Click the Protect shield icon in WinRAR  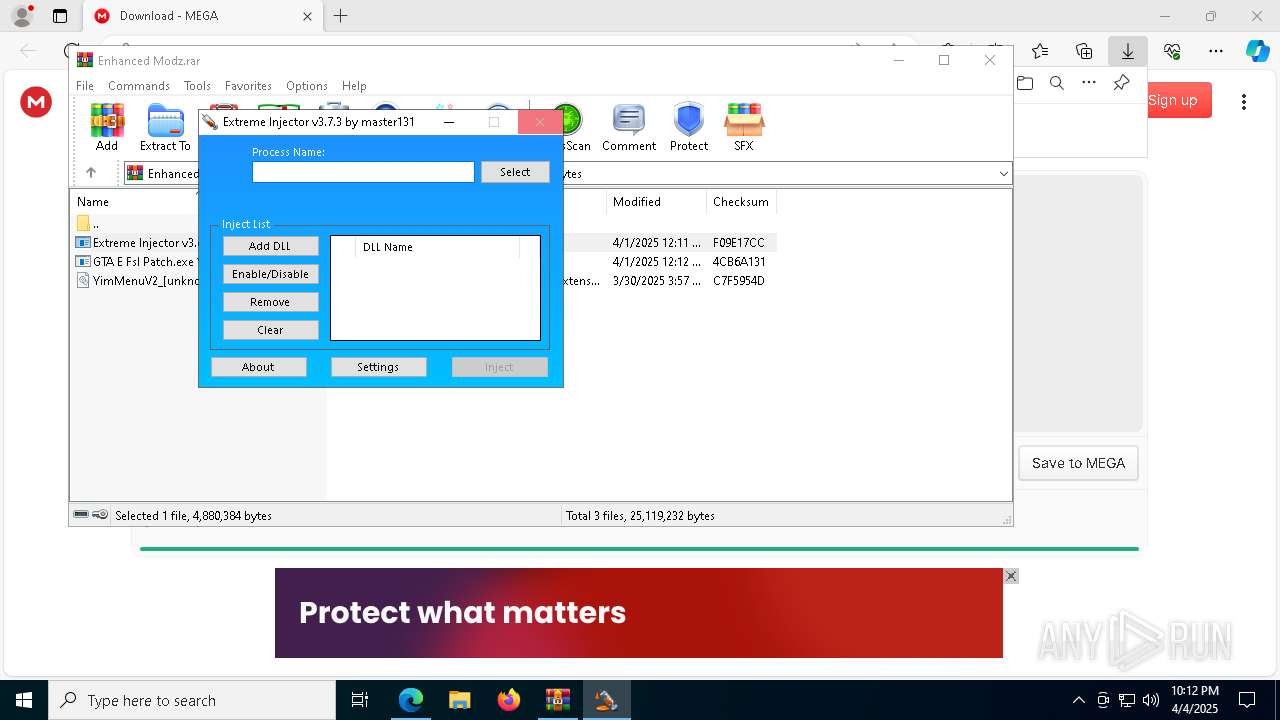point(689,127)
